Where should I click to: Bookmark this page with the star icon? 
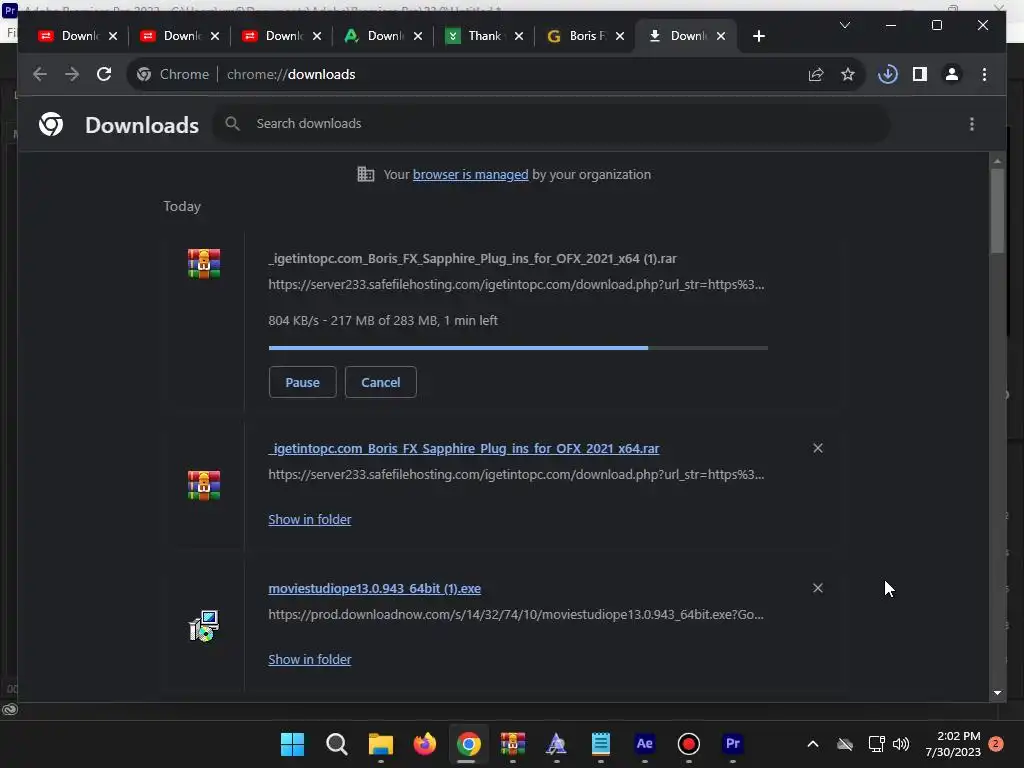point(848,74)
